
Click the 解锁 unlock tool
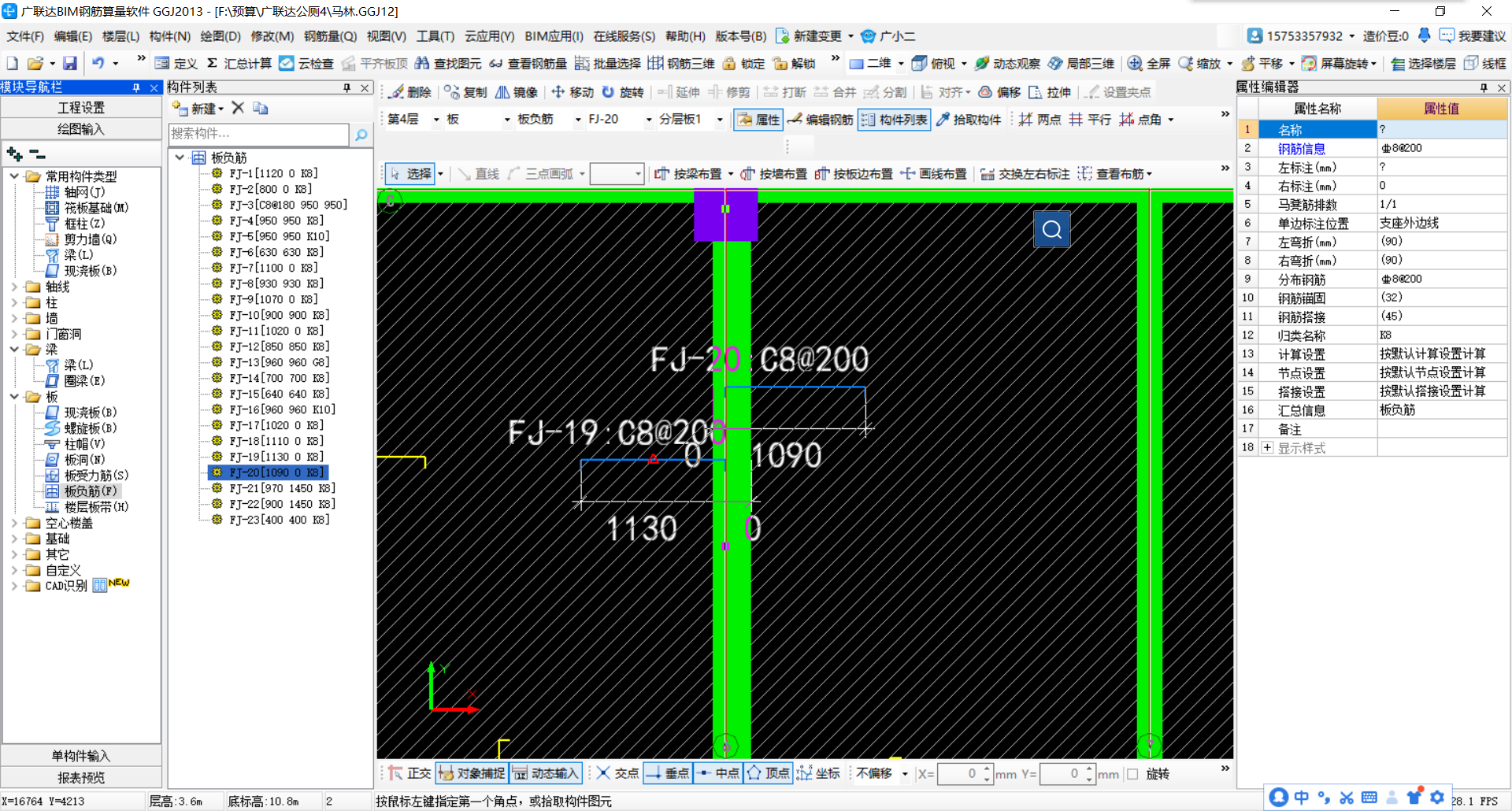(x=794, y=63)
